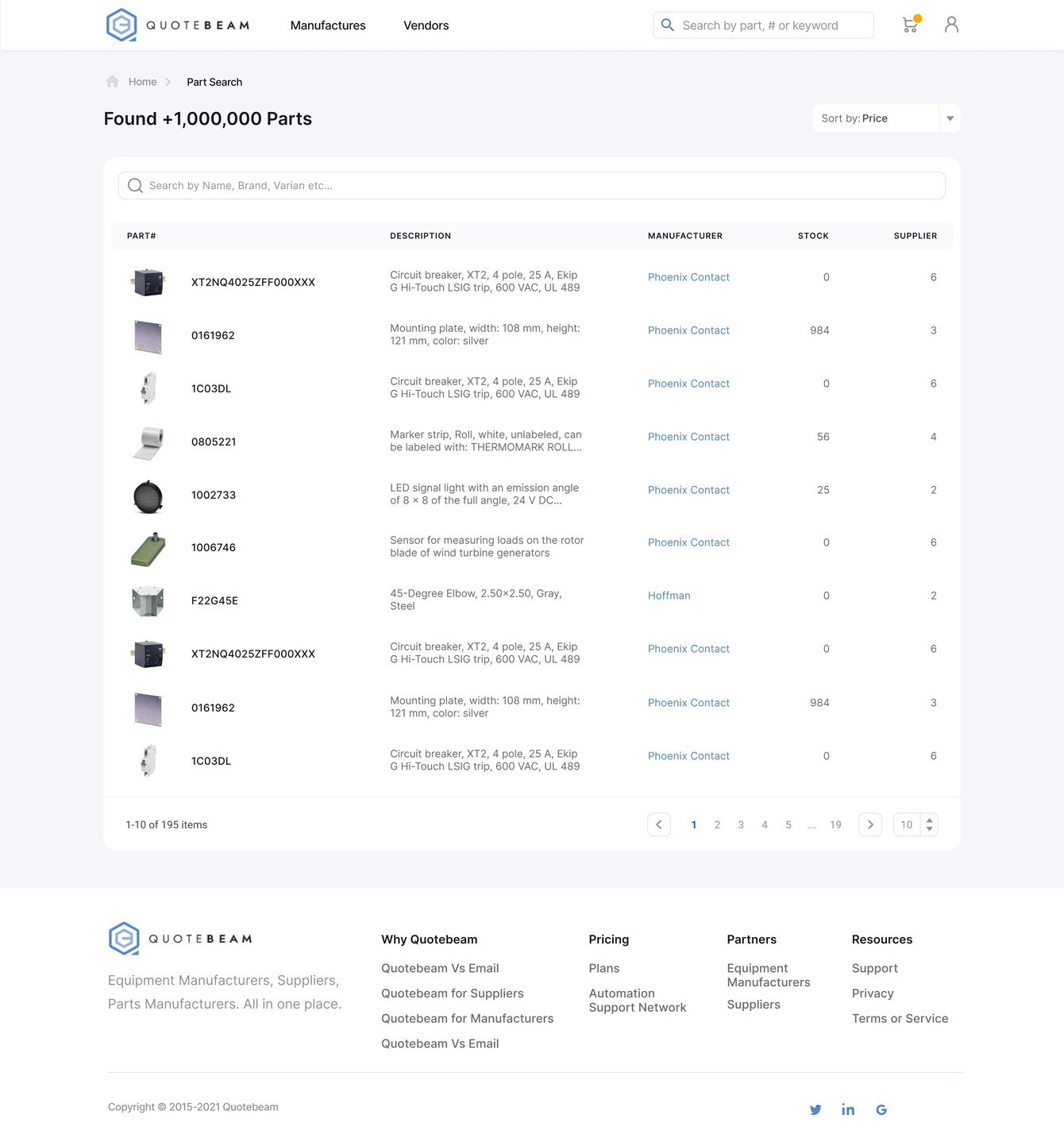Click the Quotebeam logo in the header

pyautogui.click(x=178, y=25)
